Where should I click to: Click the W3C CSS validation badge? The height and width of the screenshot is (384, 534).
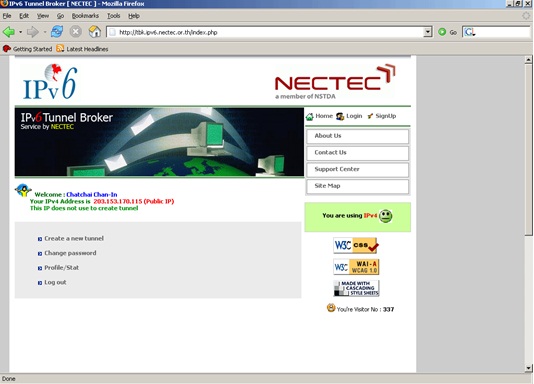tap(356, 245)
